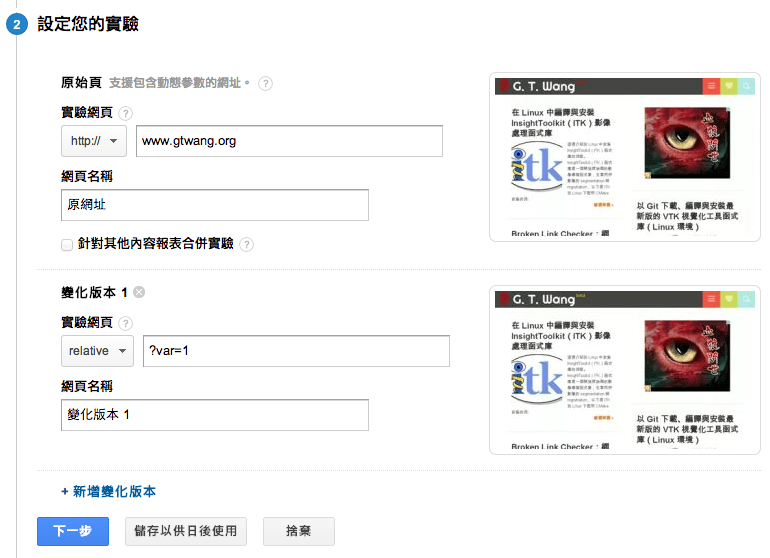This screenshot has height=558, width=770.
Task: Click the 下一步 button
Action: [72, 531]
